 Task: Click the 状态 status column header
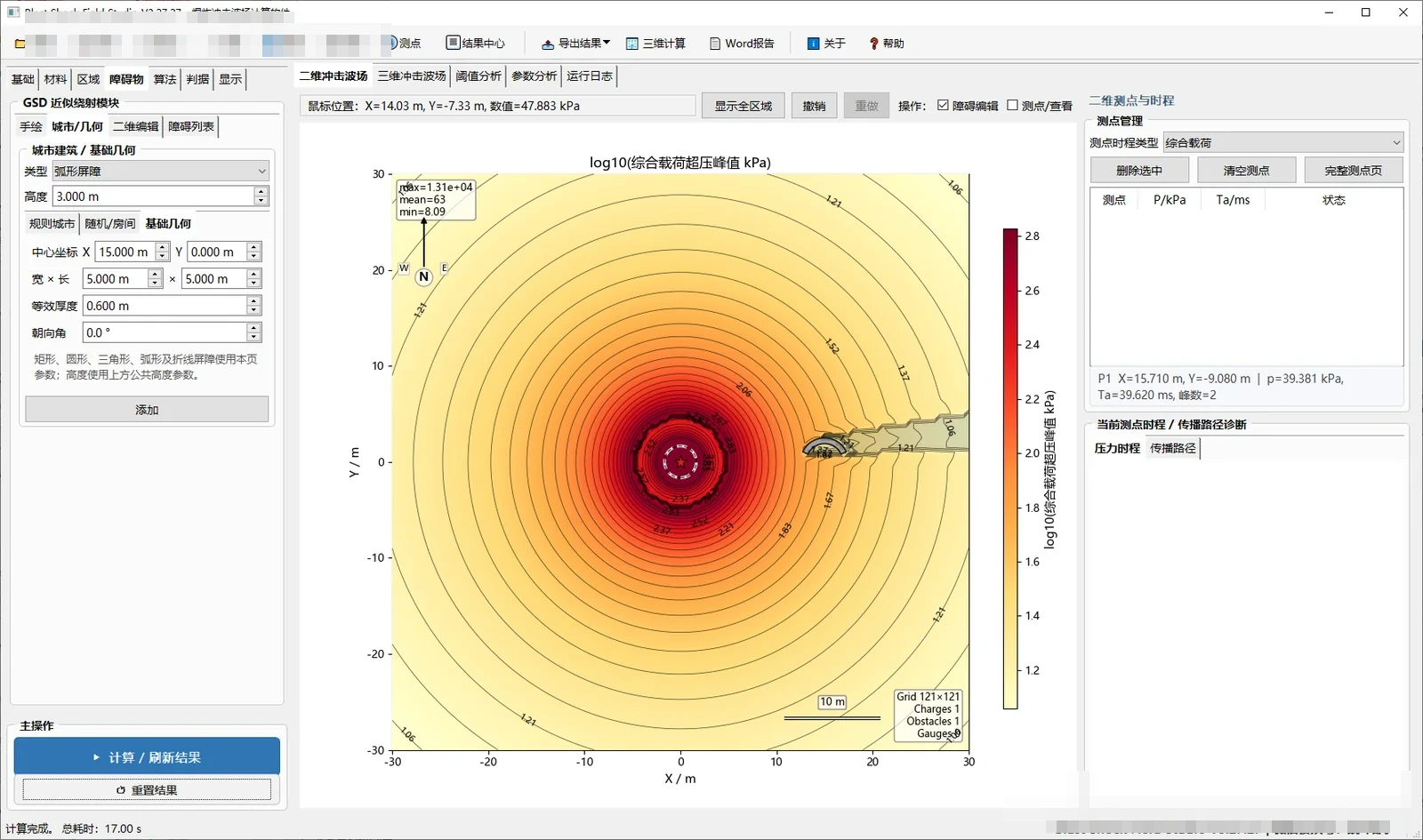1333,200
